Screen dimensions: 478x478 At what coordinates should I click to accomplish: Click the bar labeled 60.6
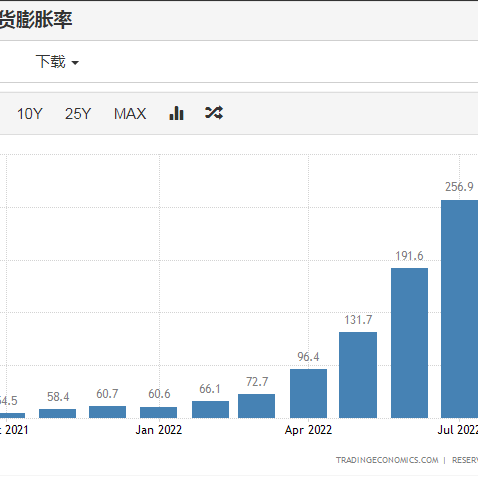pyautogui.click(x=158, y=412)
